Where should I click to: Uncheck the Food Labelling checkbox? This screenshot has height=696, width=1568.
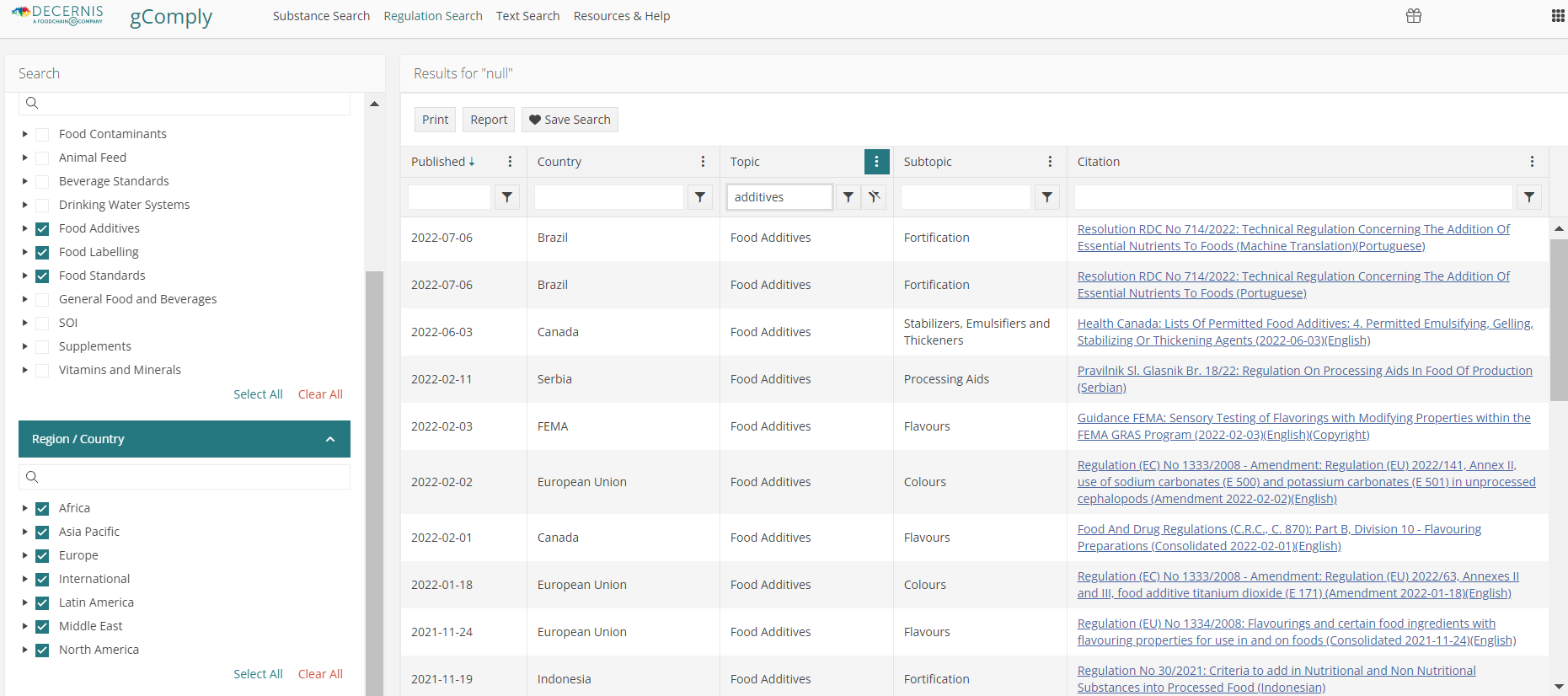pyautogui.click(x=42, y=253)
